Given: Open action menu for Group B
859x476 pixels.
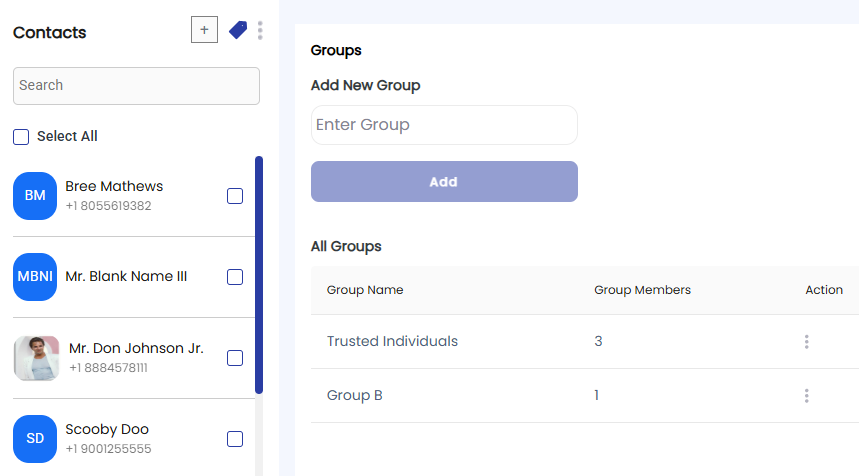Looking at the screenshot, I should pos(806,395).
